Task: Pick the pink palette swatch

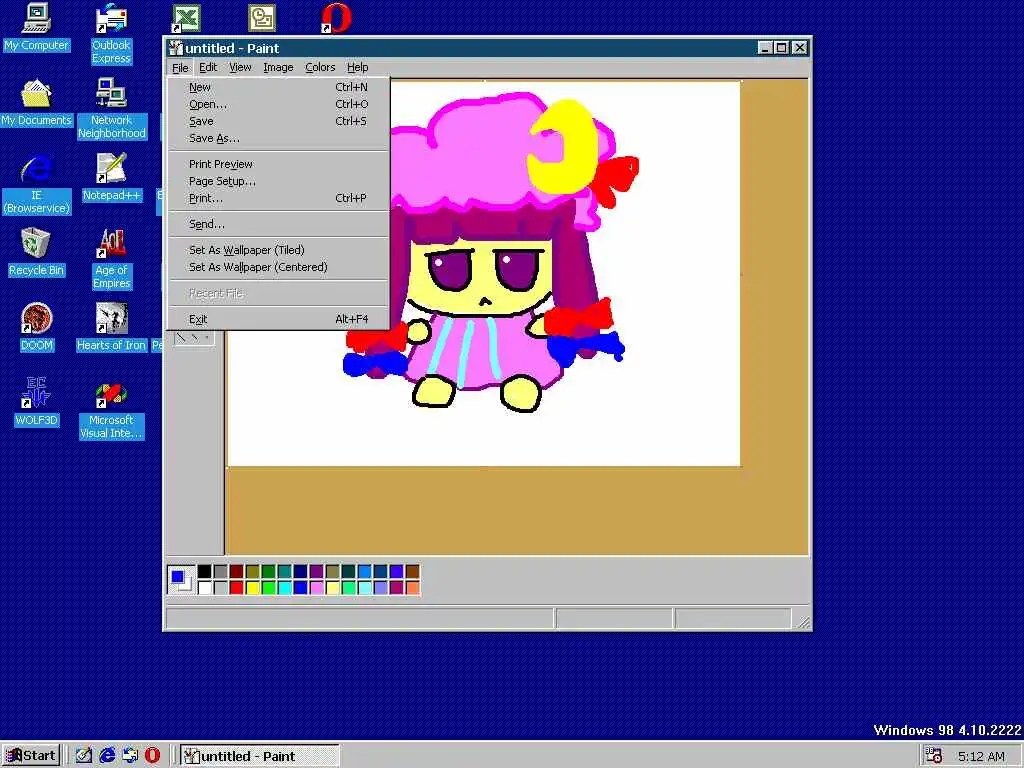Action: [x=317, y=588]
